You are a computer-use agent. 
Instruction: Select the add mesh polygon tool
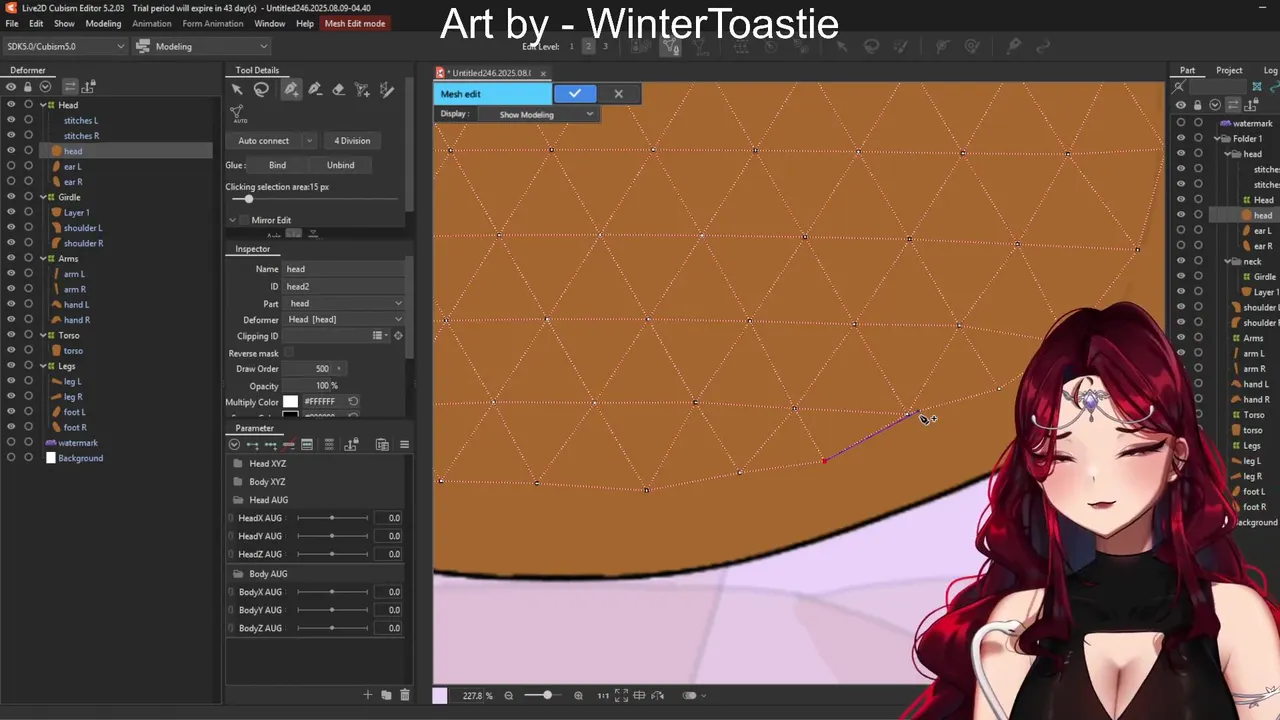[x=363, y=90]
